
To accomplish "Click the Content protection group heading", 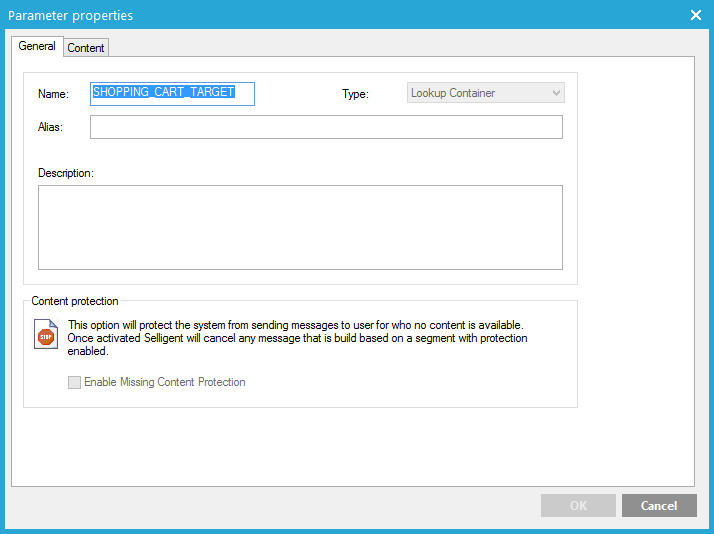I will click(x=75, y=301).
